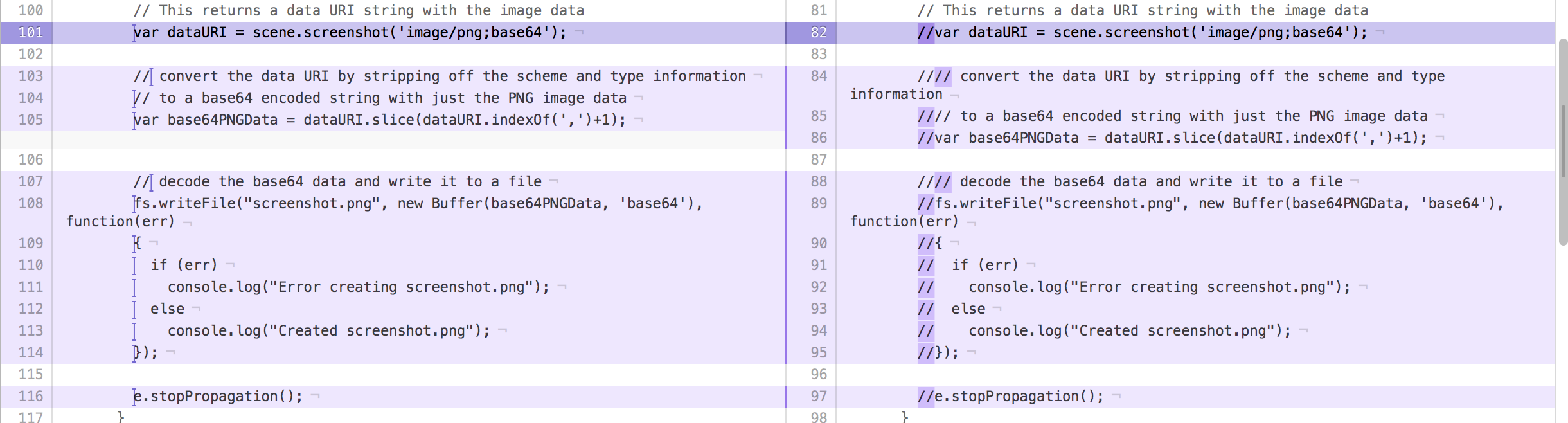Click left pane '});' line 114
This screenshot has width=1568, height=423.
pyautogui.click(x=145, y=352)
